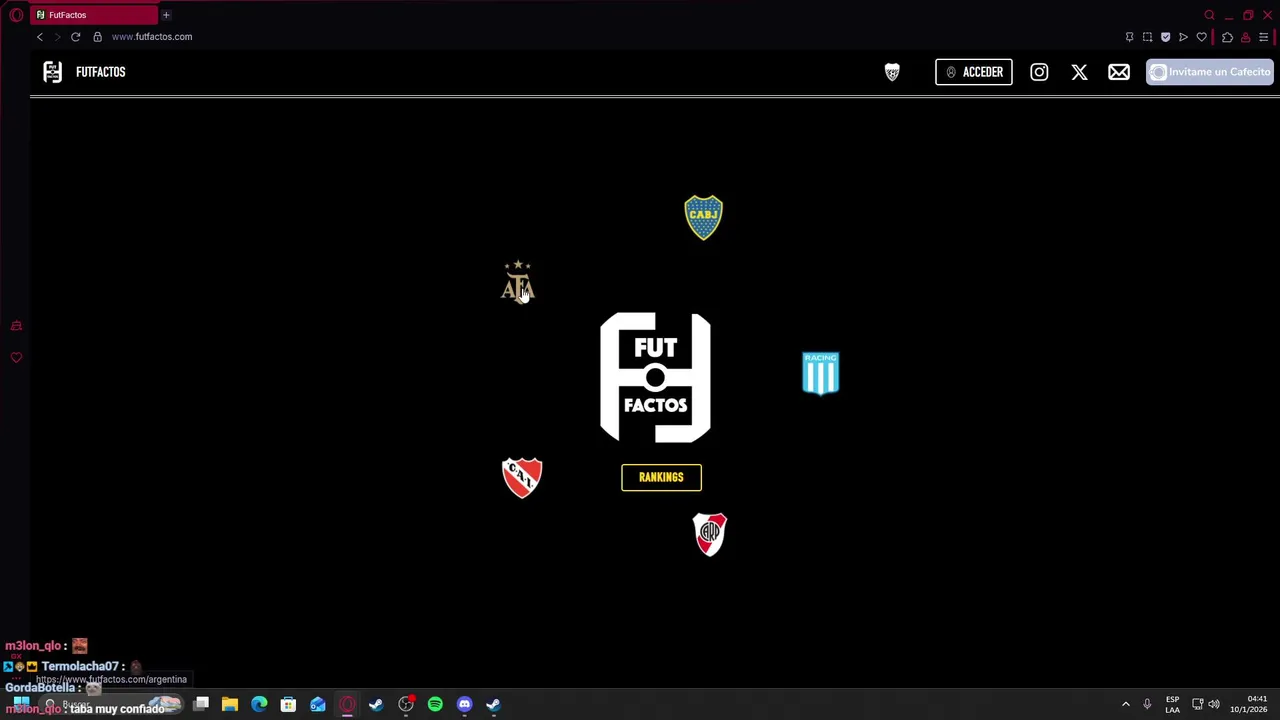Open the Mail app on taskbar

pyautogui.click(x=318, y=705)
